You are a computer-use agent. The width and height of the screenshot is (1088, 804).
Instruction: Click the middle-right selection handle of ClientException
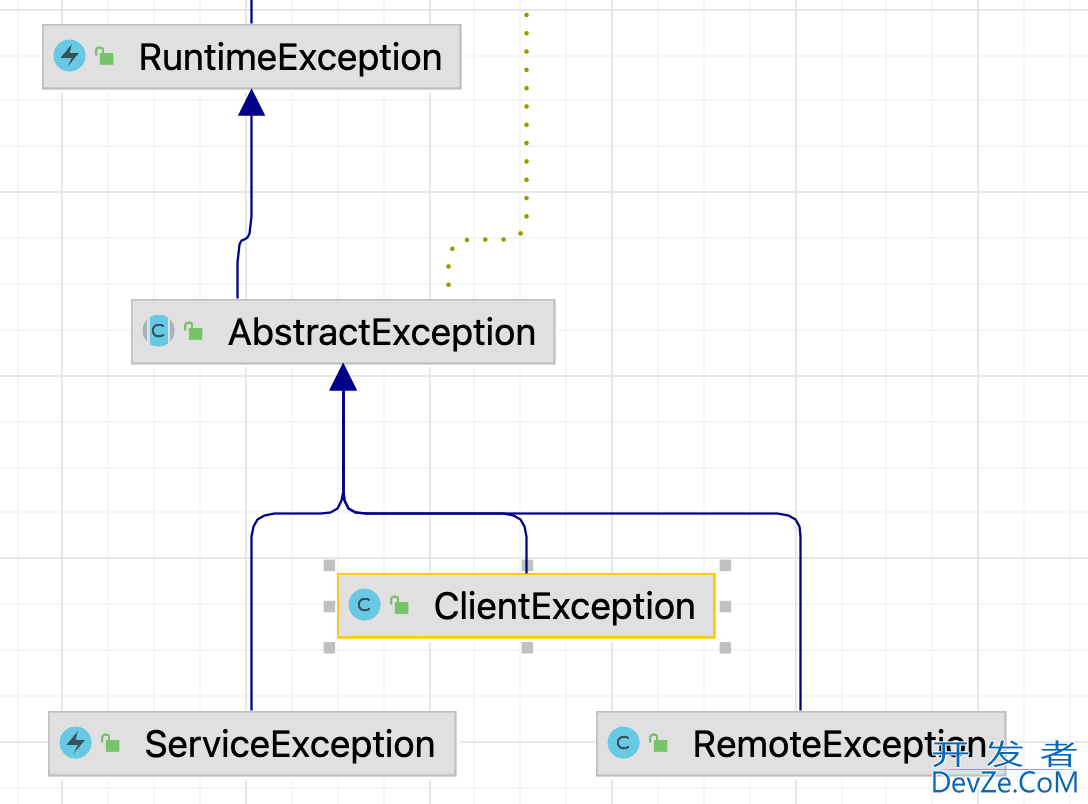pyautogui.click(x=725, y=606)
